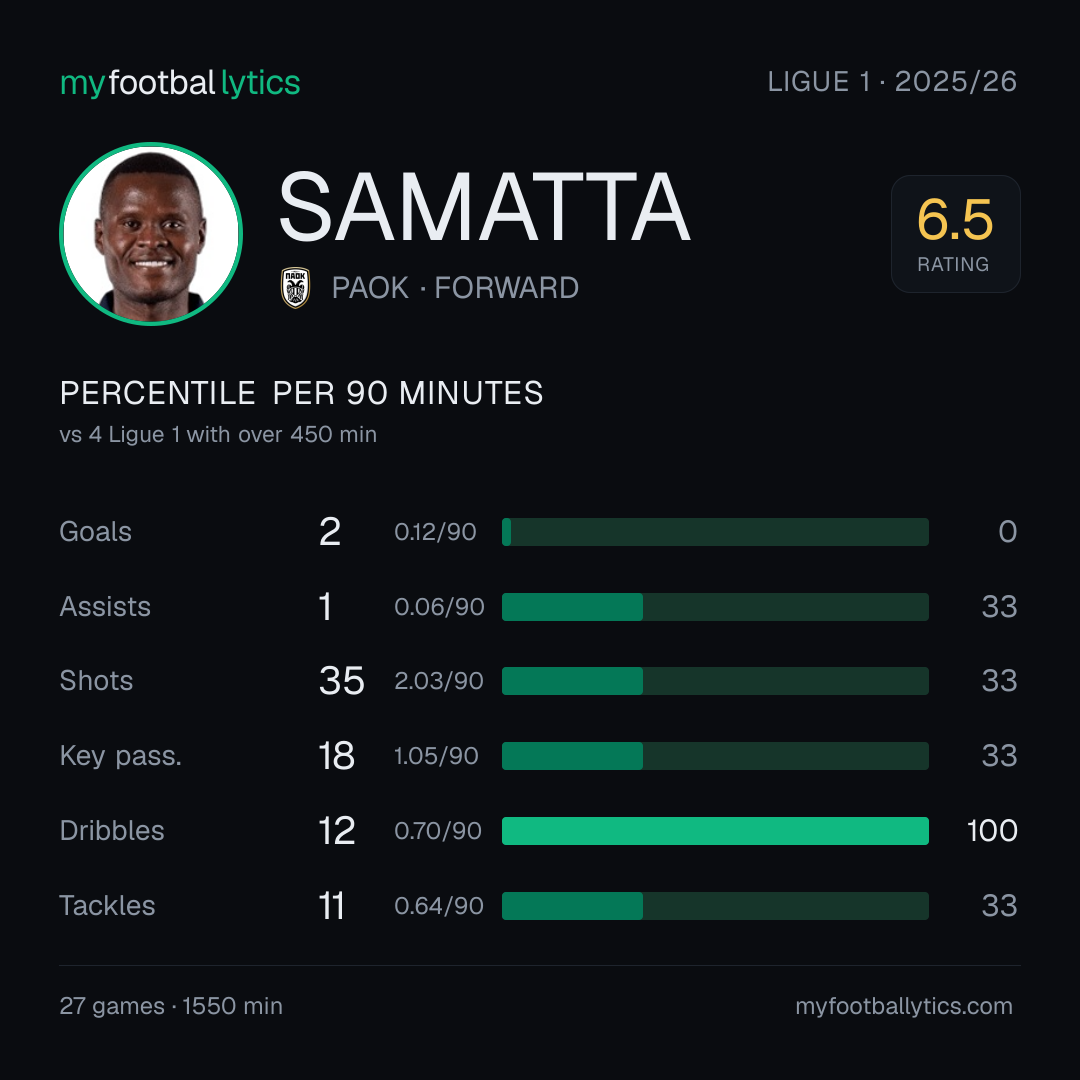Click the Goals percentile bar
1080x1080 pixels.
point(715,532)
